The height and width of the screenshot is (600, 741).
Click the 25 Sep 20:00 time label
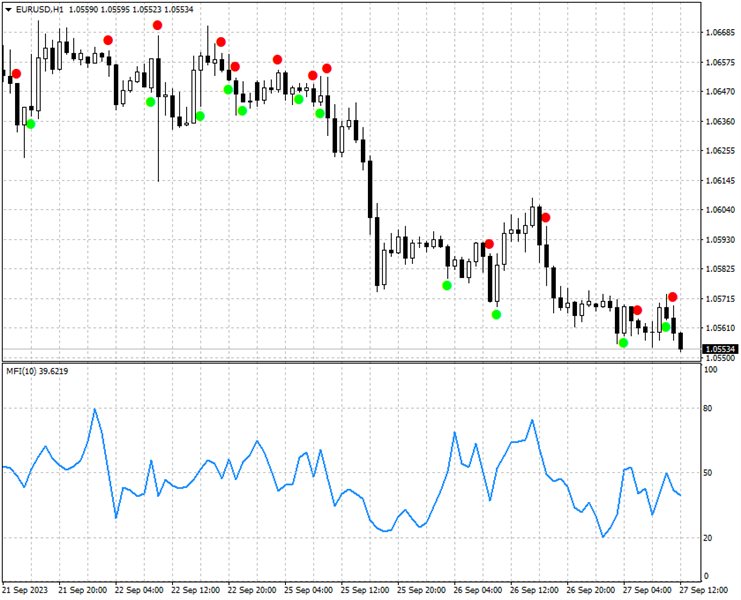pos(421,591)
